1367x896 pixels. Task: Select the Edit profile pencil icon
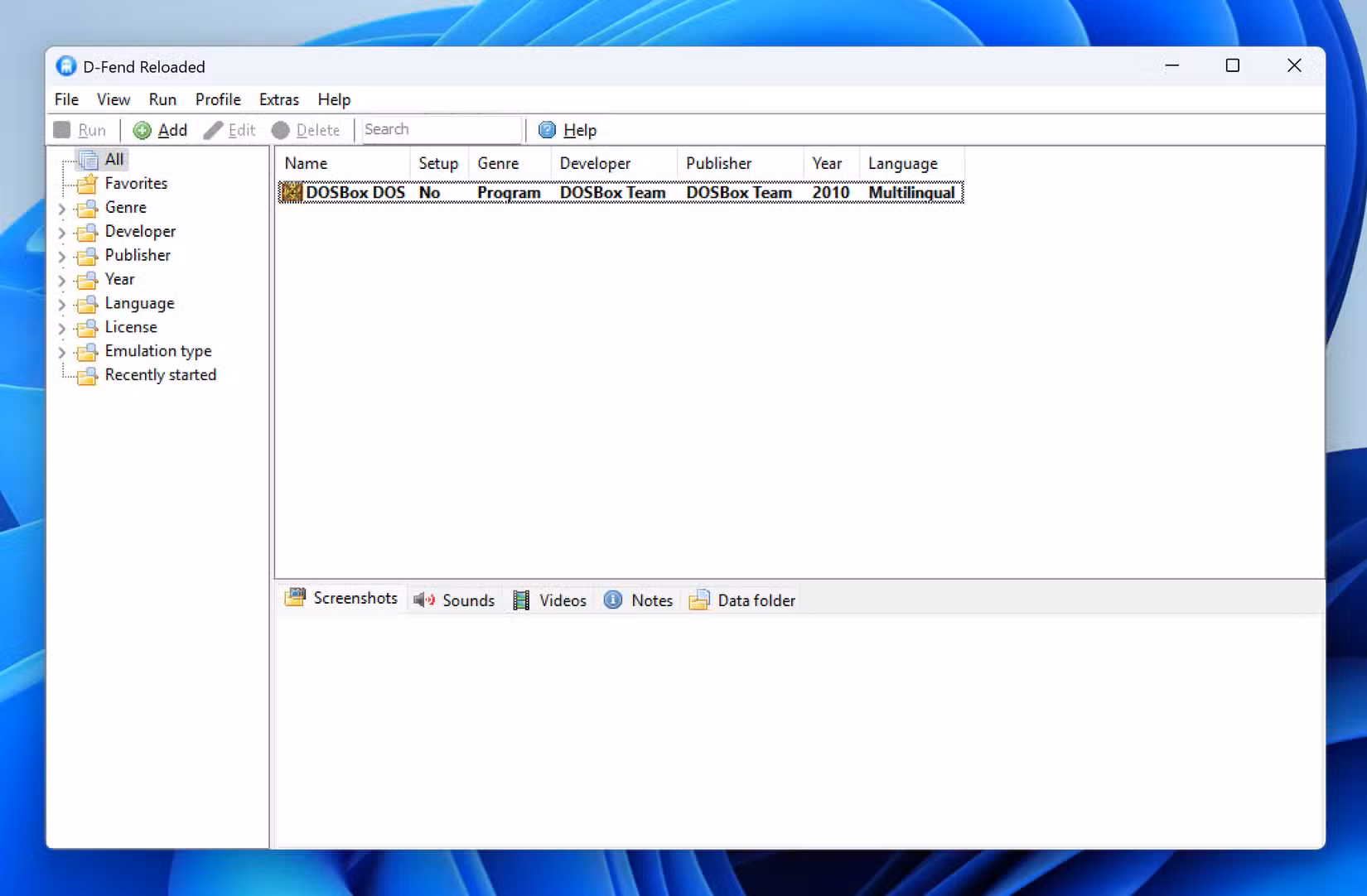[x=213, y=130]
